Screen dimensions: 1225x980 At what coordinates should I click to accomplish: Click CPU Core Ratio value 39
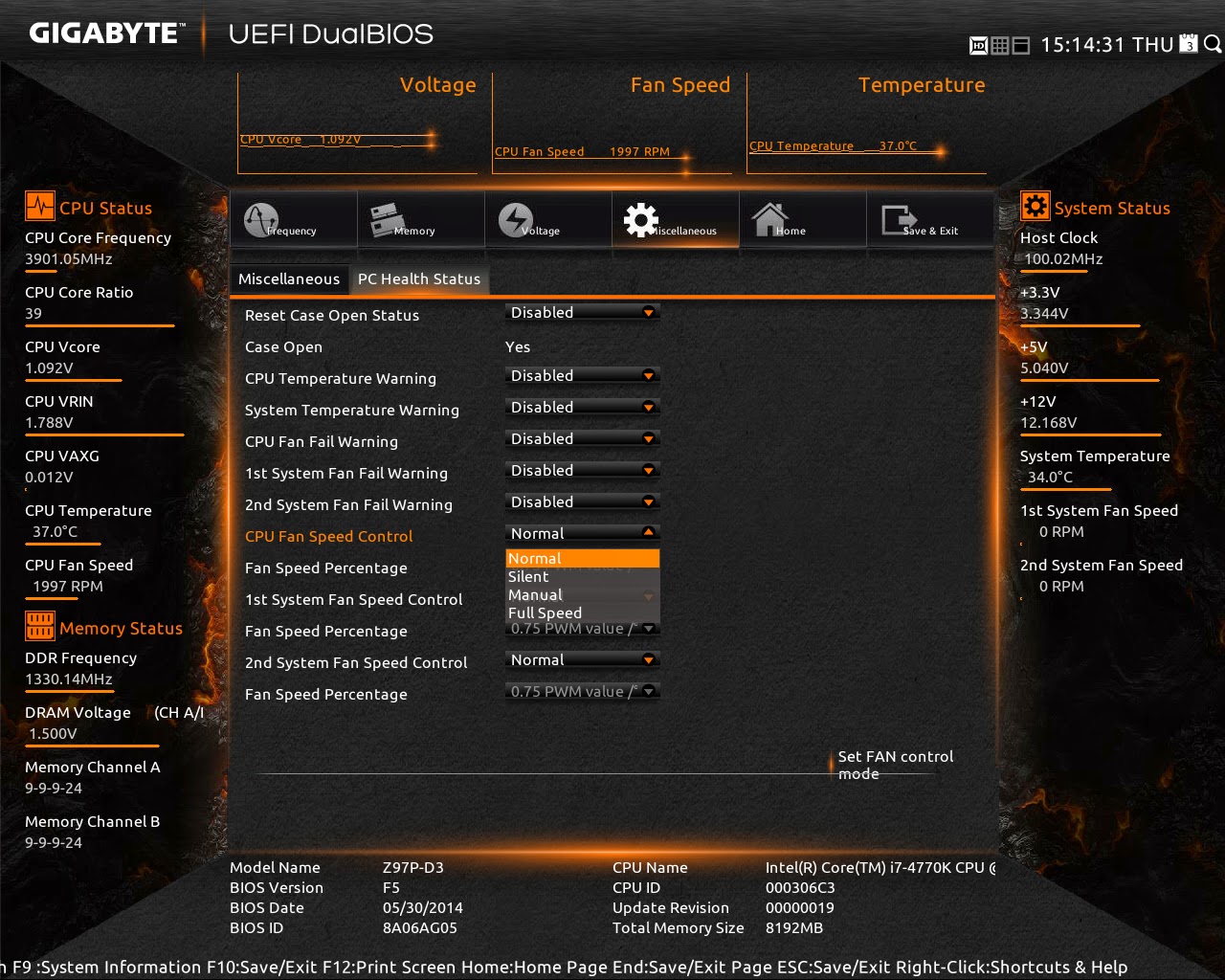point(33,314)
